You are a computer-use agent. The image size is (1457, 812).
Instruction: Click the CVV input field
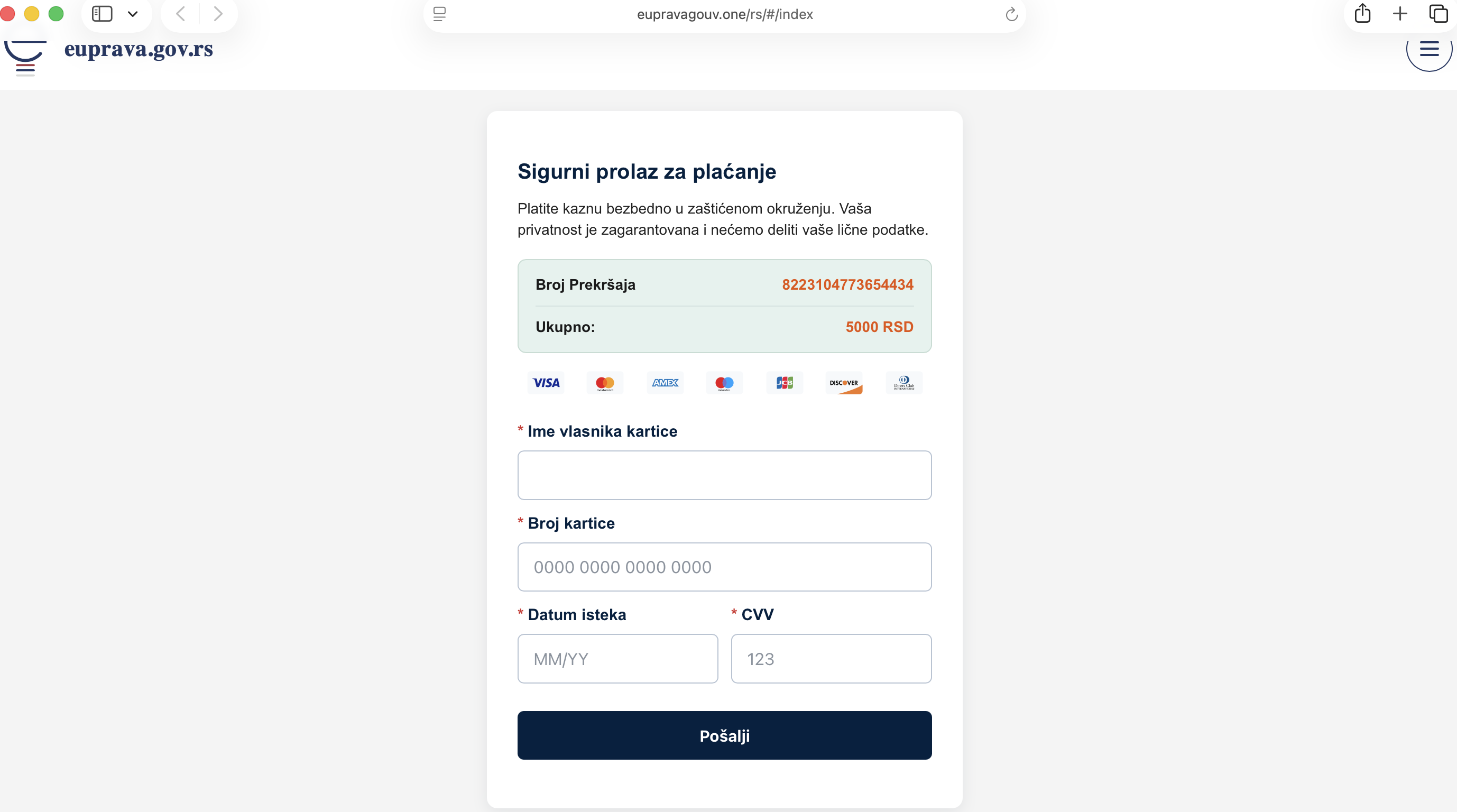click(x=831, y=659)
